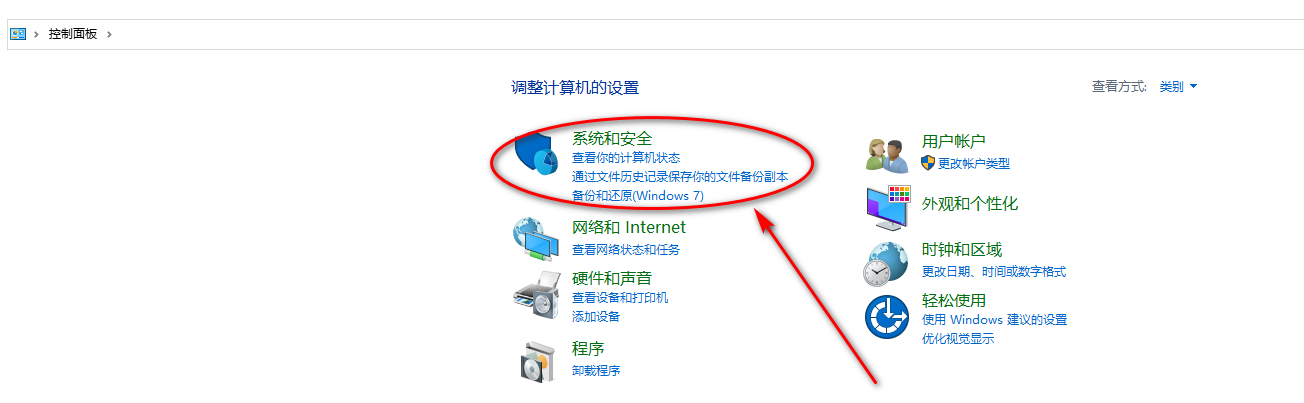Expand the 类别 view-by dropdown
Image resolution: width=1304 pixels, height=403 pixels.
click(1178, 87)
